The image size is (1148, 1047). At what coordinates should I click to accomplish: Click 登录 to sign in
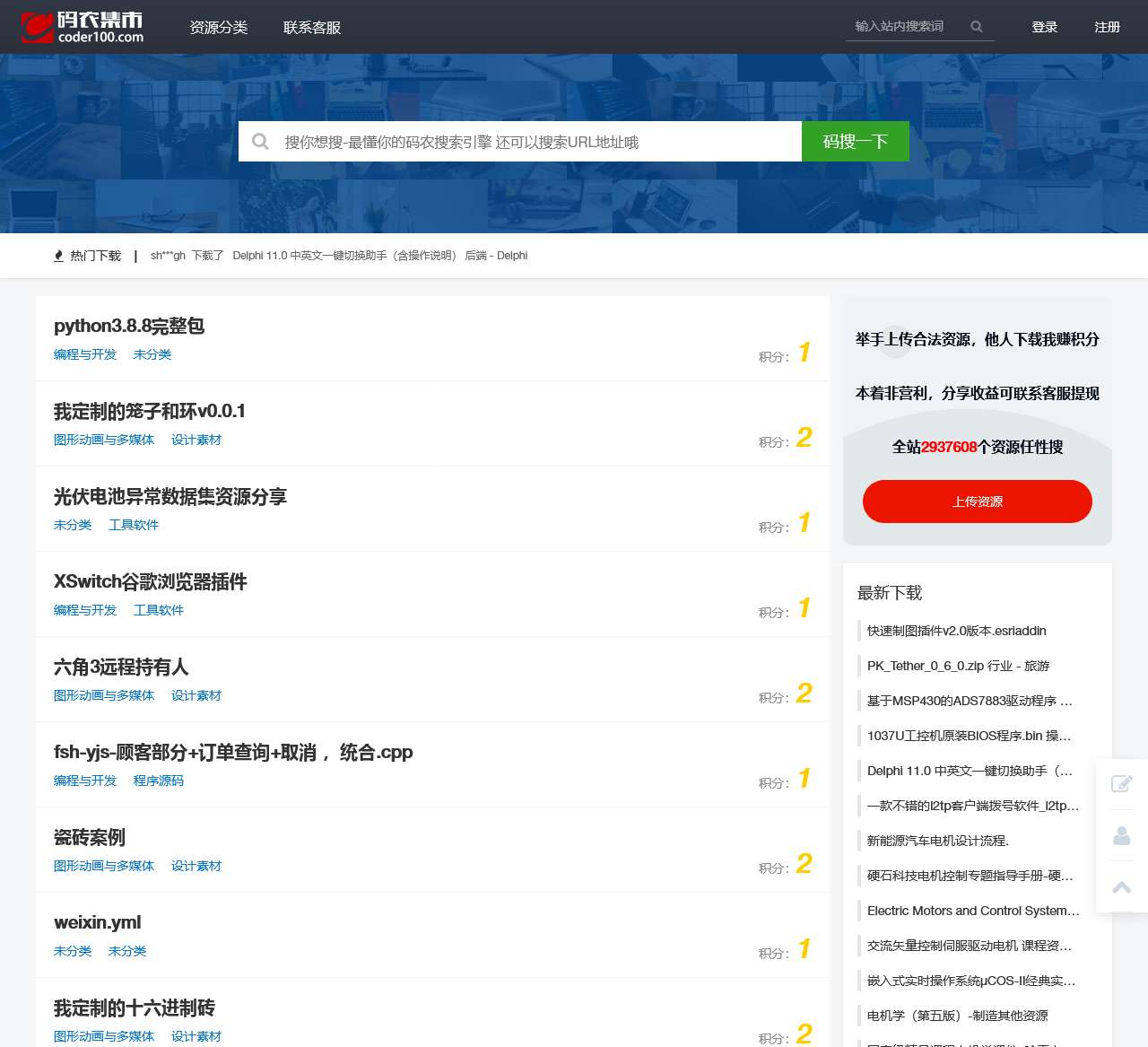click(x=1045, y=27)
